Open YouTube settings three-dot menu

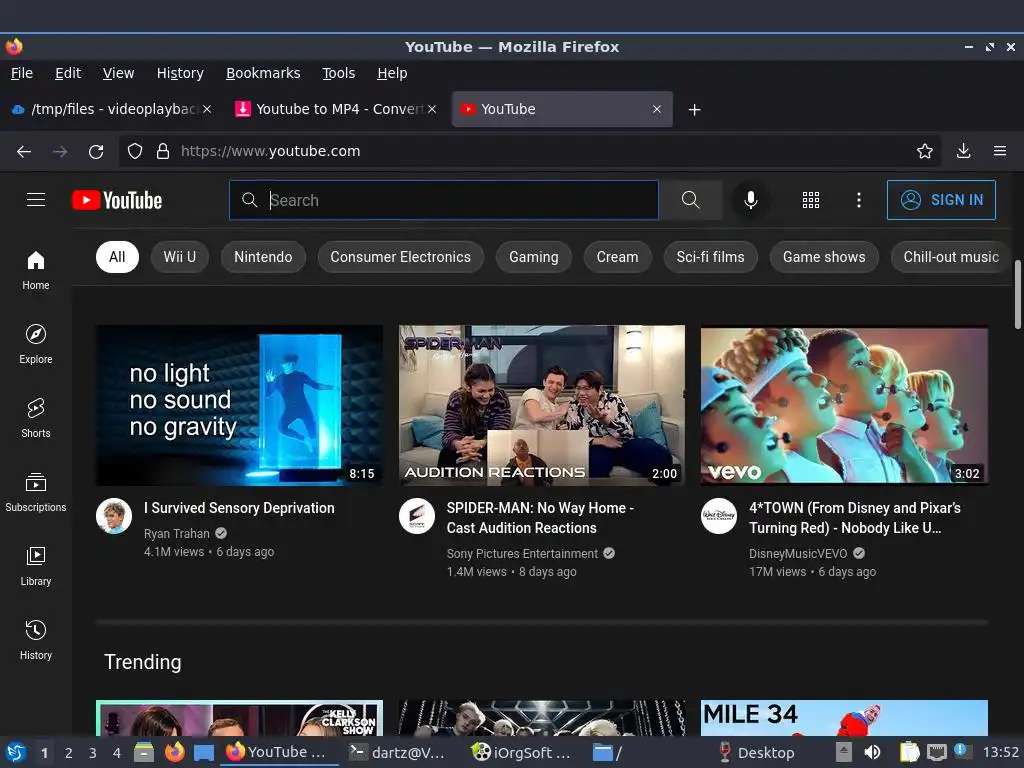(859, 200)
